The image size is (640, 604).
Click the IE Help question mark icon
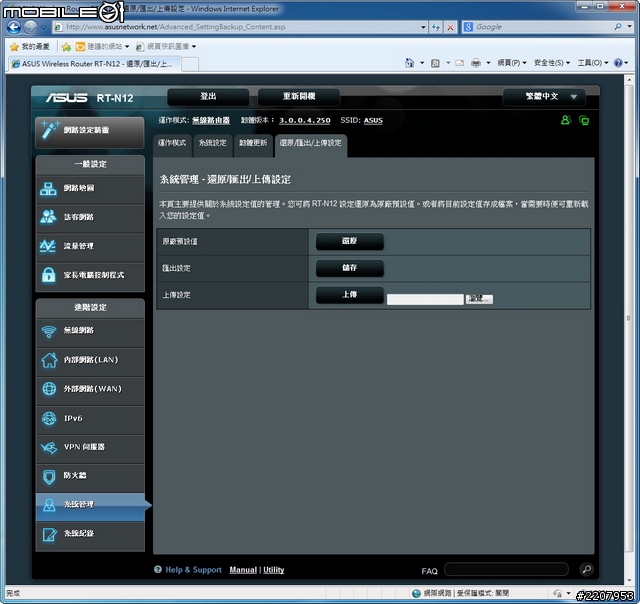[x=618, y=63]
